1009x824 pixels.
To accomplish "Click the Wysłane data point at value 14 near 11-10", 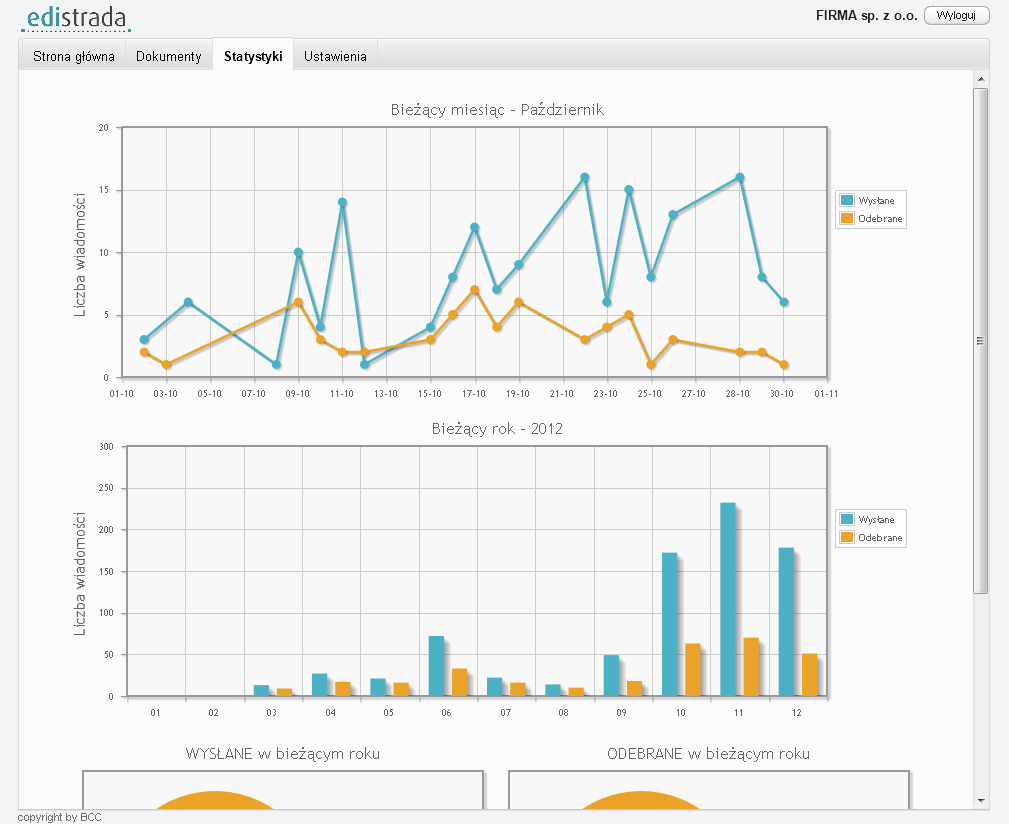I will coord(342,203).
